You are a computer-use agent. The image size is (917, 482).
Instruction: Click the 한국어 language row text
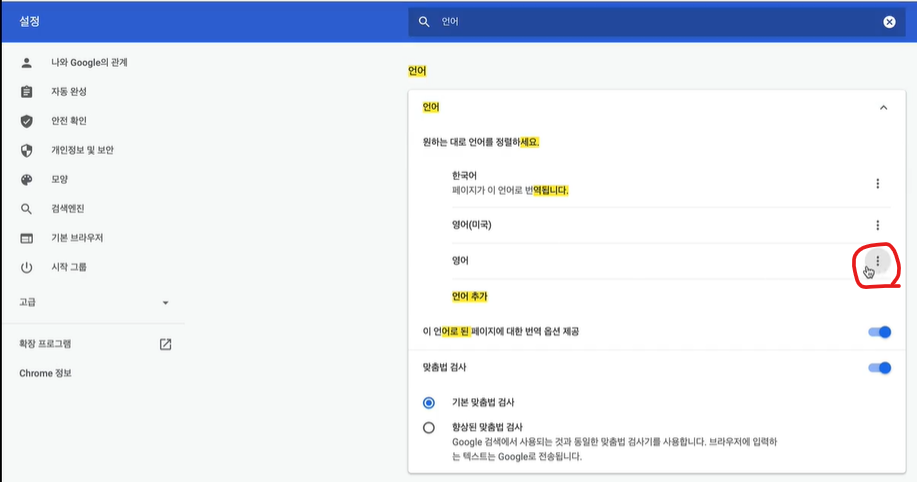coord(464,175)
